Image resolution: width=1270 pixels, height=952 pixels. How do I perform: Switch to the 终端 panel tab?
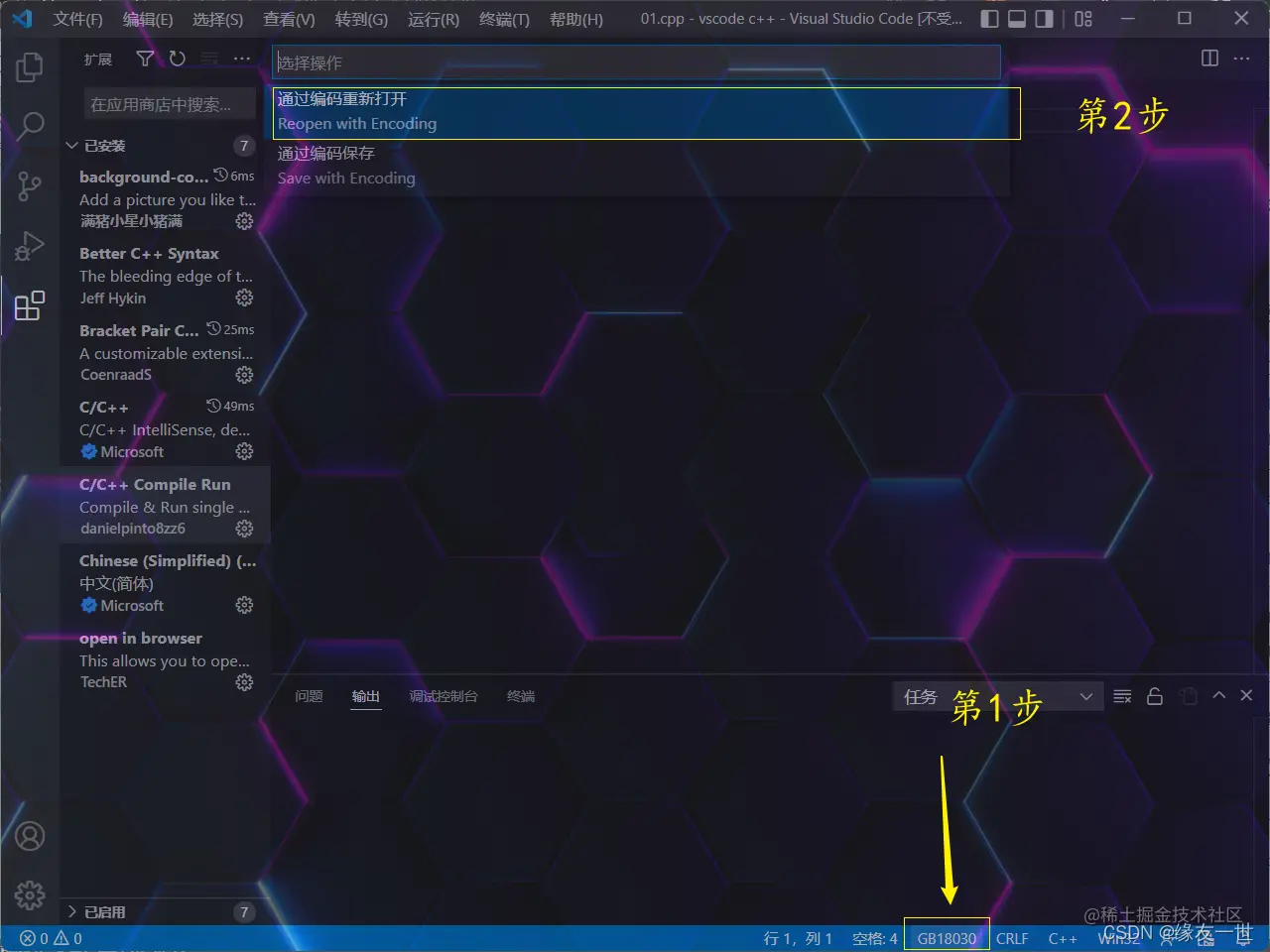pos(521,696)
